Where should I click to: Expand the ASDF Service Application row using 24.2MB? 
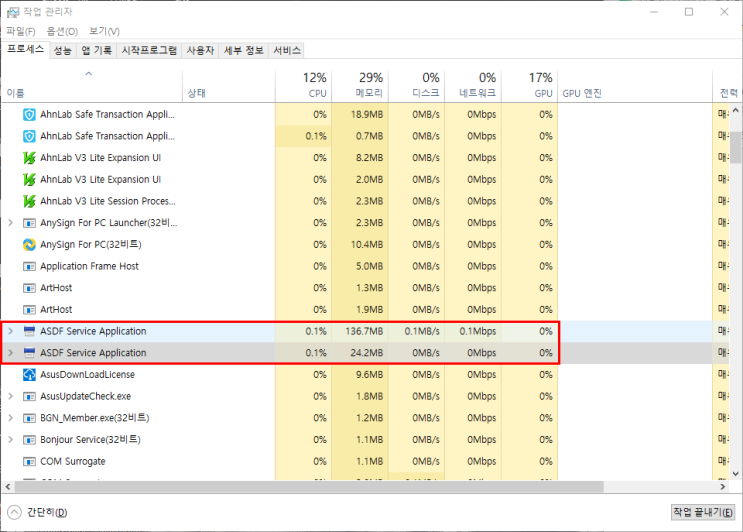10,353
